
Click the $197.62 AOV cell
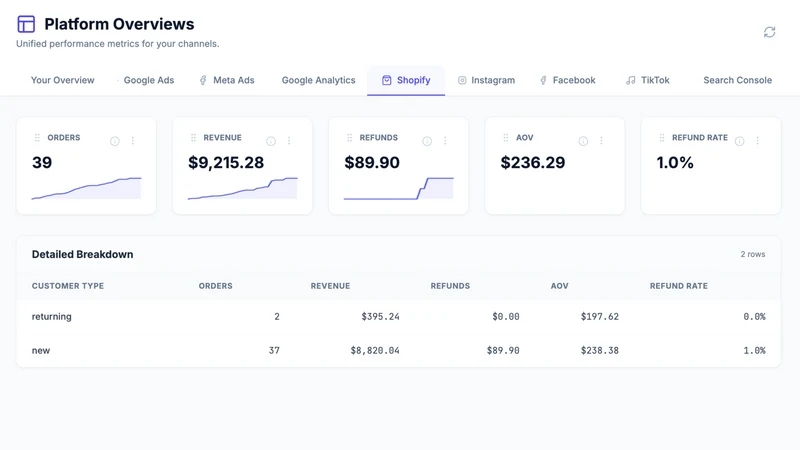coord(599,316)
